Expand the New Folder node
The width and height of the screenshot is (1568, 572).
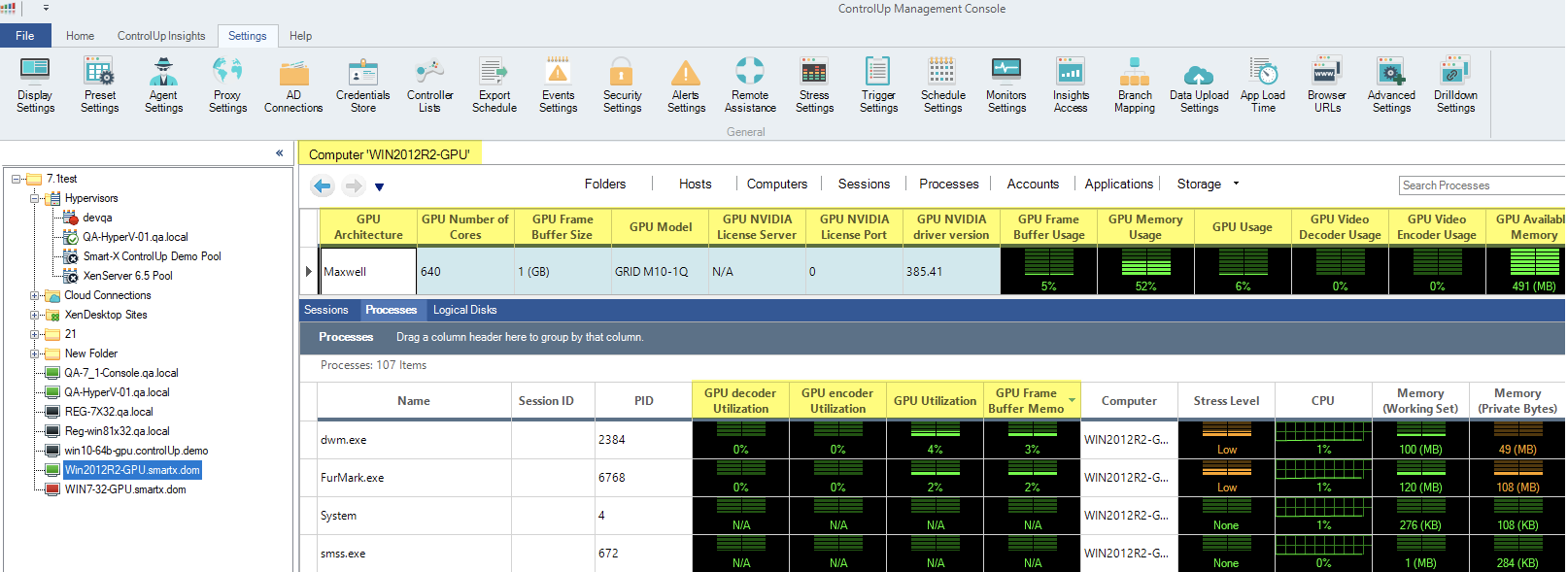pyautogui.click(x=35, y=353)
